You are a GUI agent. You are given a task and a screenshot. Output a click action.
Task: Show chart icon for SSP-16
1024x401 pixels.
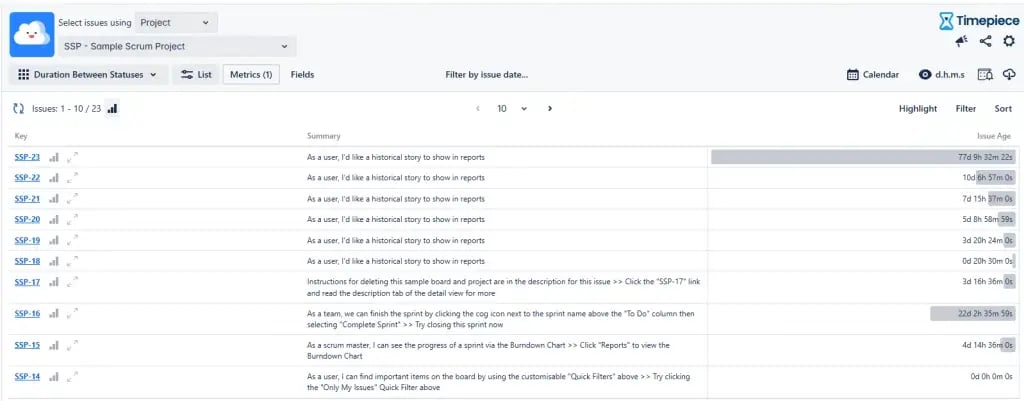tap(54, 314)
